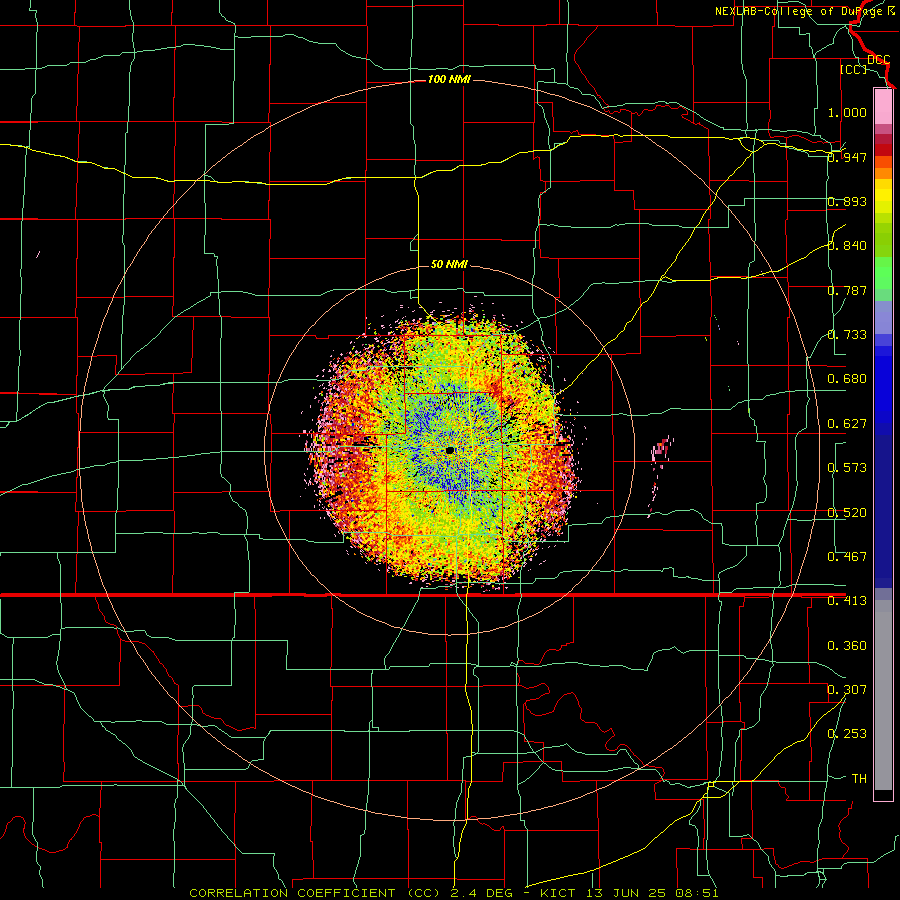Viewport: 900px width, 900px height.
Task: Click the 0.360 value on the color scale
Action: [847, 646]
